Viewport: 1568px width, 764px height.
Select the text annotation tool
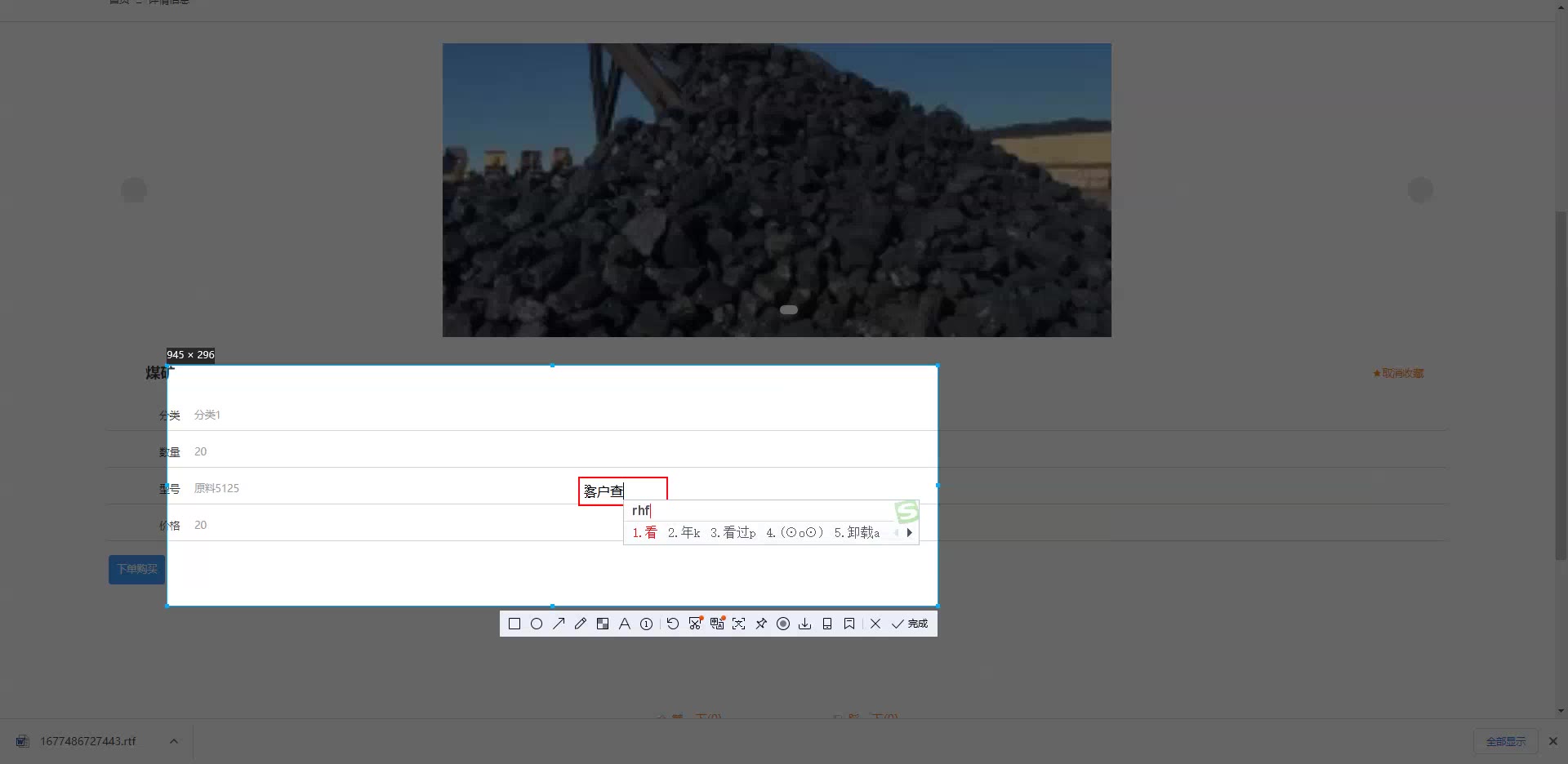point(625,624)
